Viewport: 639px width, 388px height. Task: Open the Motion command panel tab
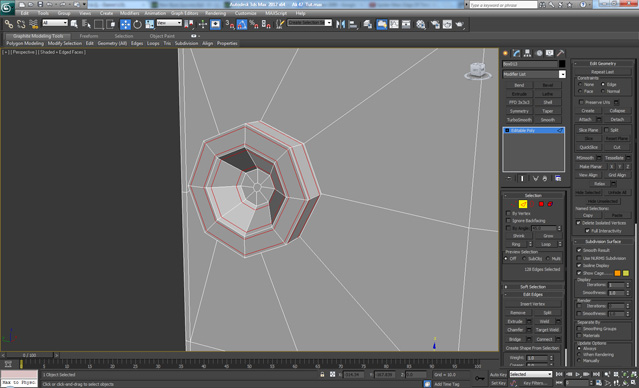[x=539, y=53]
